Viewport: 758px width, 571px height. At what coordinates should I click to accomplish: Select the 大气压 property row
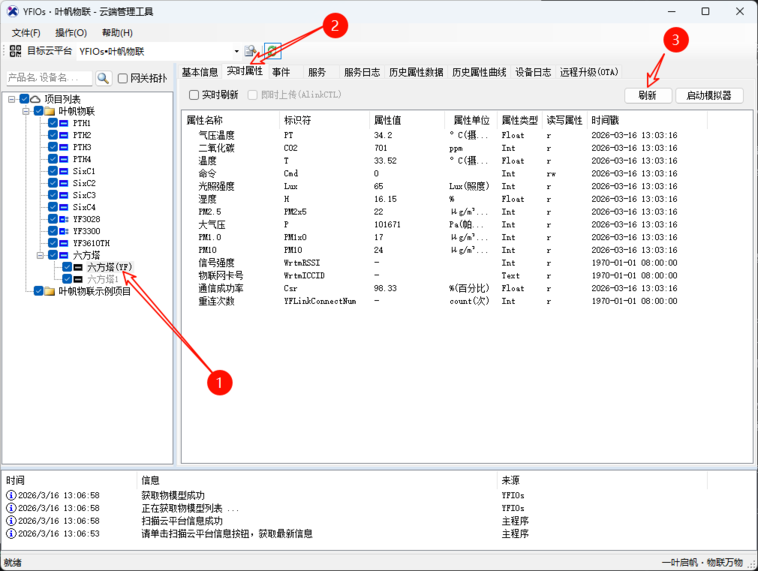tap(445, 224)
